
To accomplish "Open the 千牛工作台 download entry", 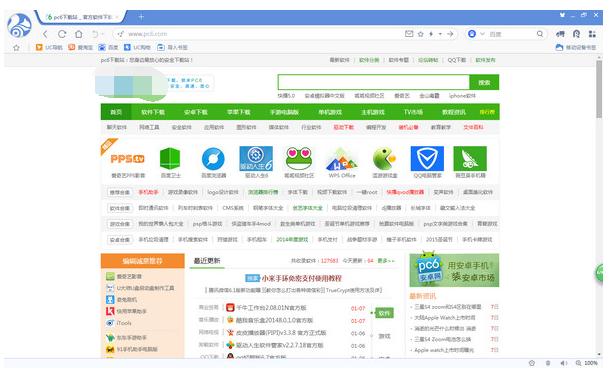I will 272,308.
